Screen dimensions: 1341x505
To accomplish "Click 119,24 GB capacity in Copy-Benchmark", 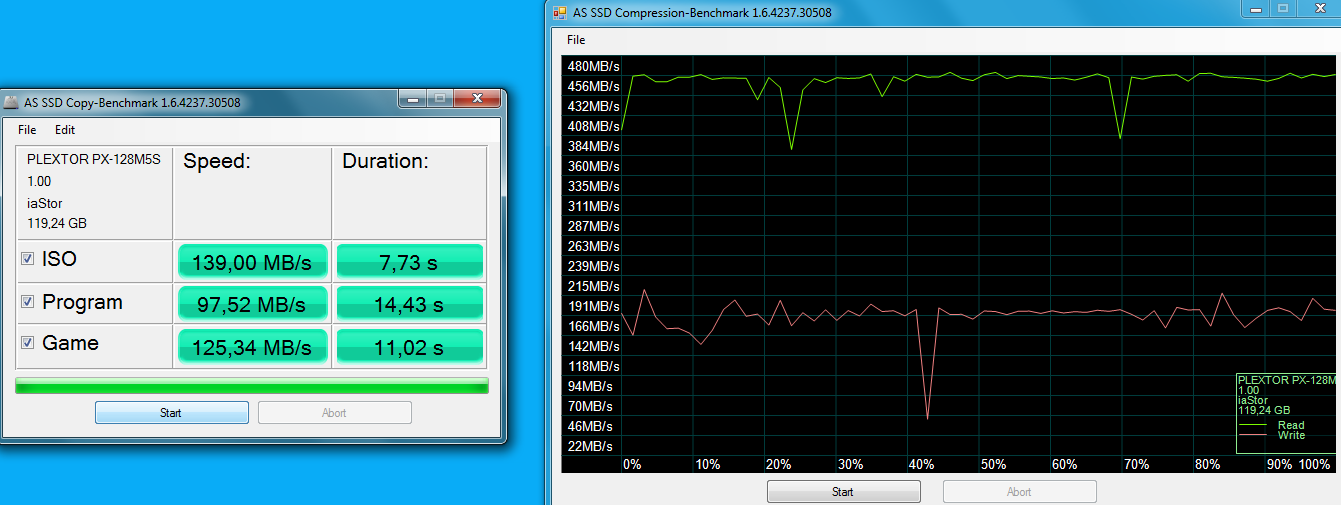I will coord(57,223).
